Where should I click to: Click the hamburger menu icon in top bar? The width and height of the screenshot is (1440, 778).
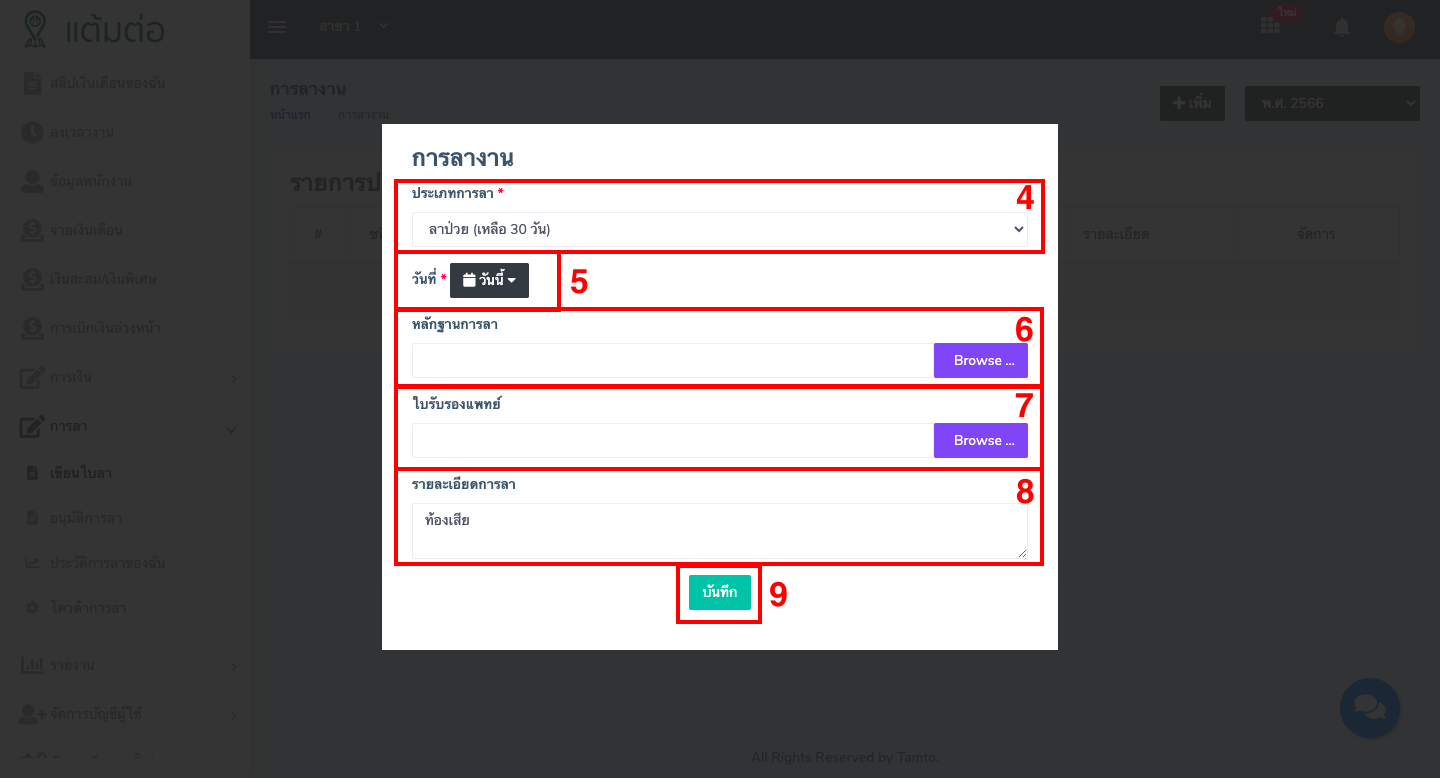(277, 27)
